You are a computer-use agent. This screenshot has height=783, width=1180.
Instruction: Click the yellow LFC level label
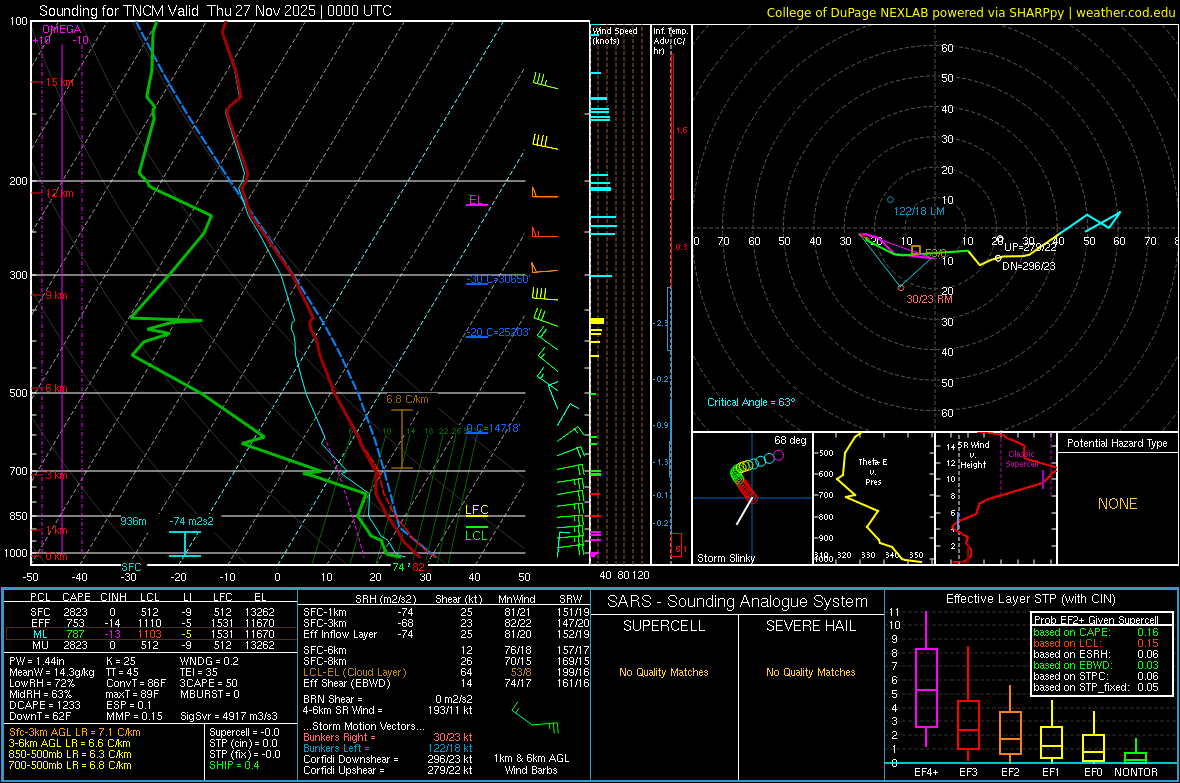476,510
